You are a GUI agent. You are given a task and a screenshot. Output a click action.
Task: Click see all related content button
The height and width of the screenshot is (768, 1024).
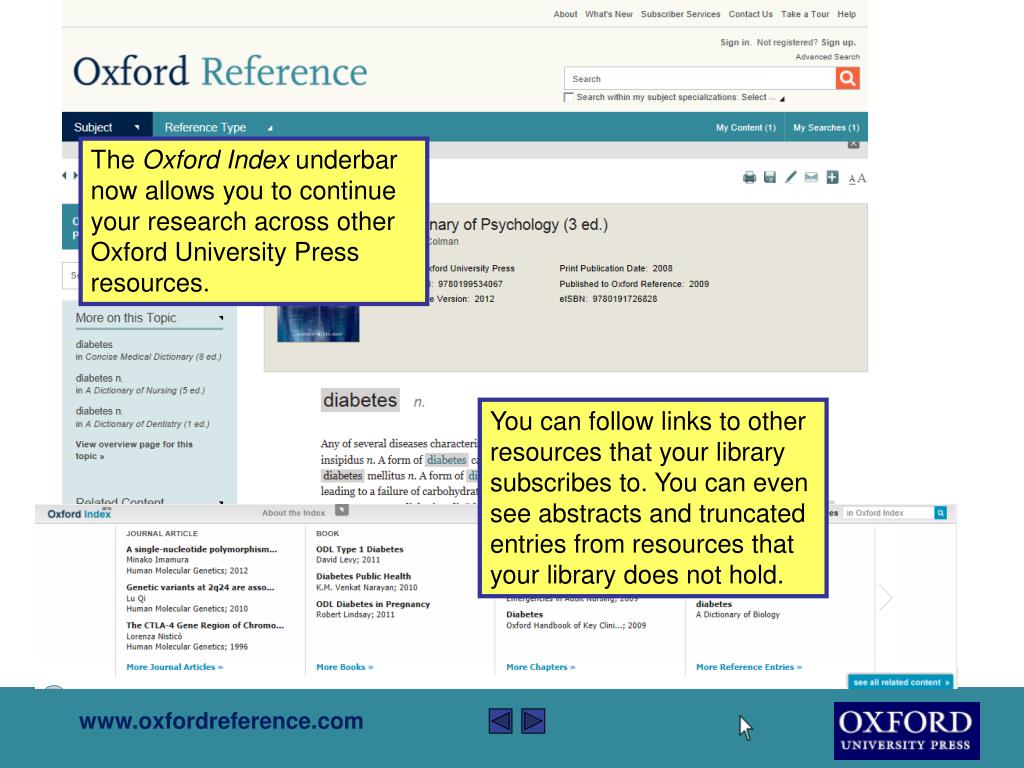901,682
